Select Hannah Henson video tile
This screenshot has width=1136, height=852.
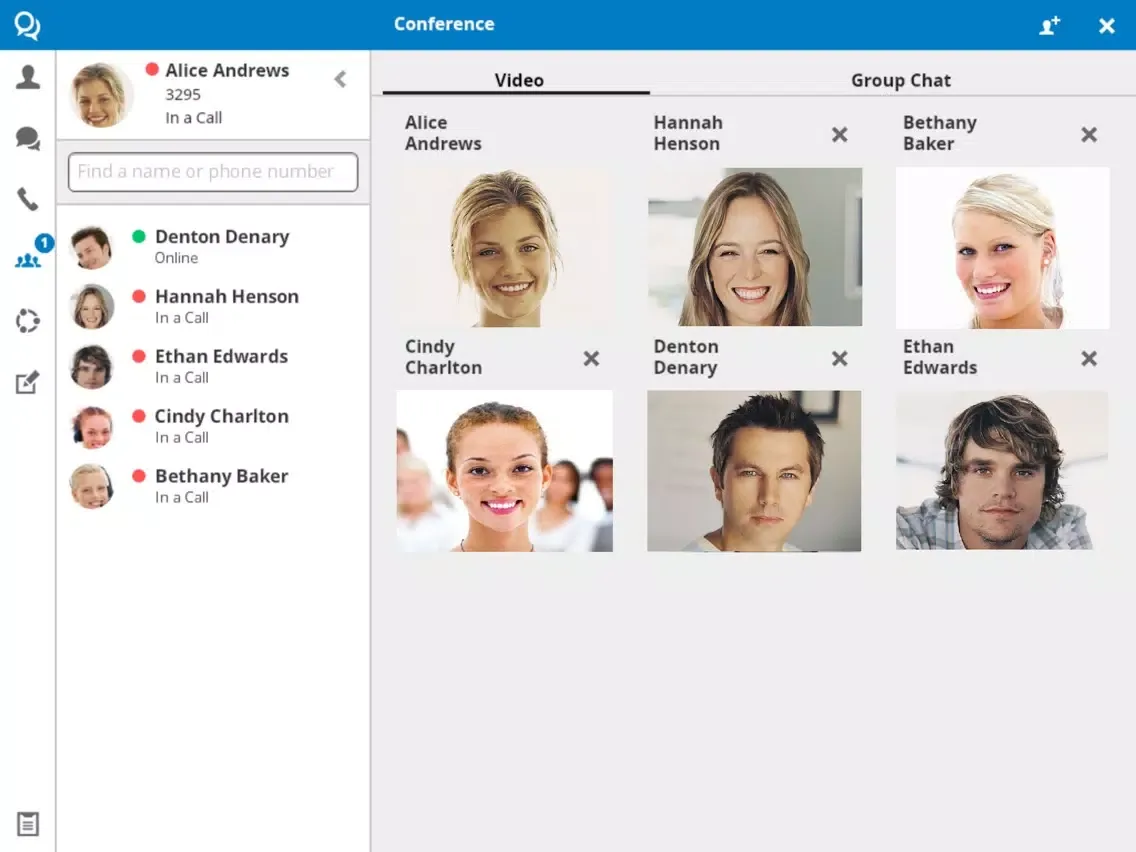(x=755, y=247)
